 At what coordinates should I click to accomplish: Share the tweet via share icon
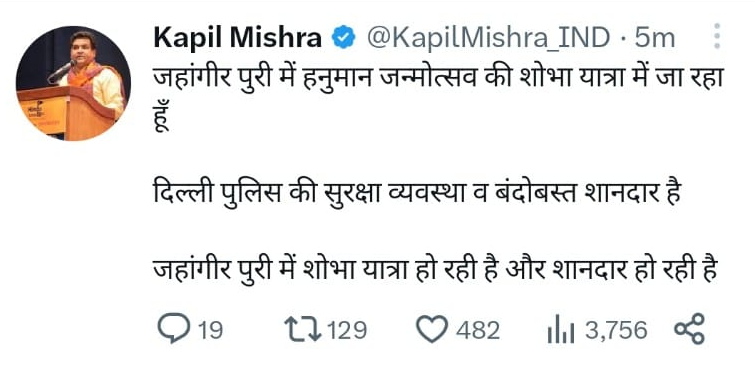click(x=689, y=329)
